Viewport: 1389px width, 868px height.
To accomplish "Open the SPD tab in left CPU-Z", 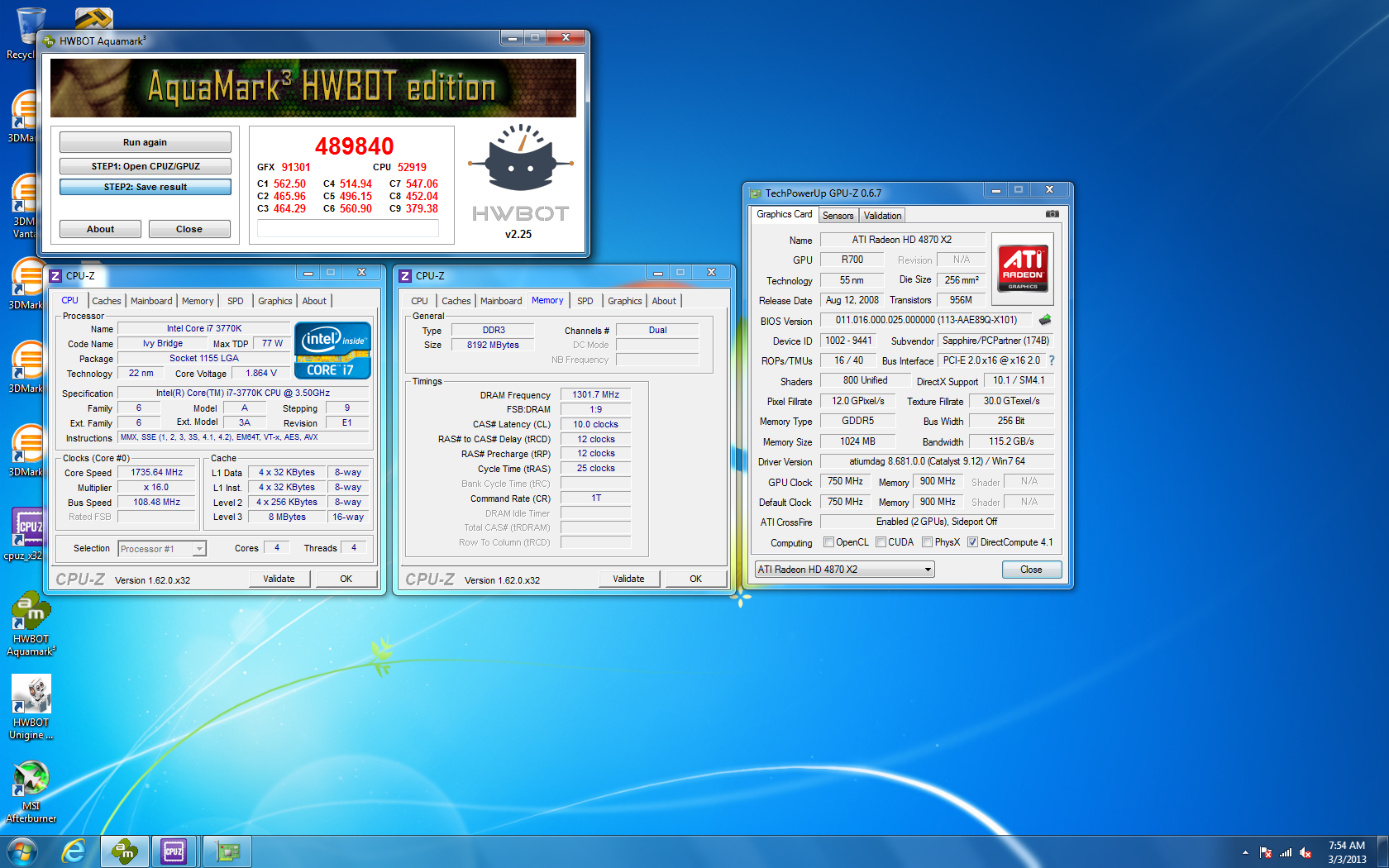I will 236,301.
